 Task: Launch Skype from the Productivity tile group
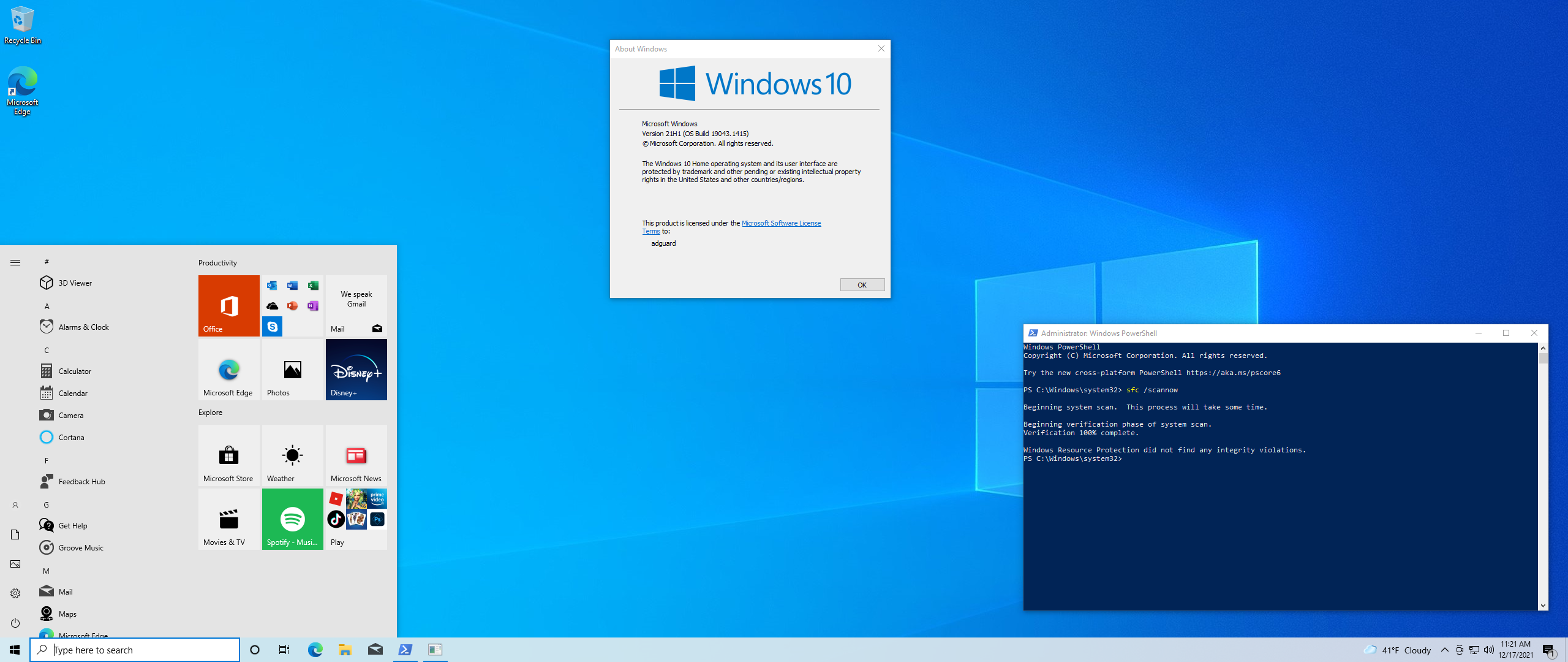[272, 327]
